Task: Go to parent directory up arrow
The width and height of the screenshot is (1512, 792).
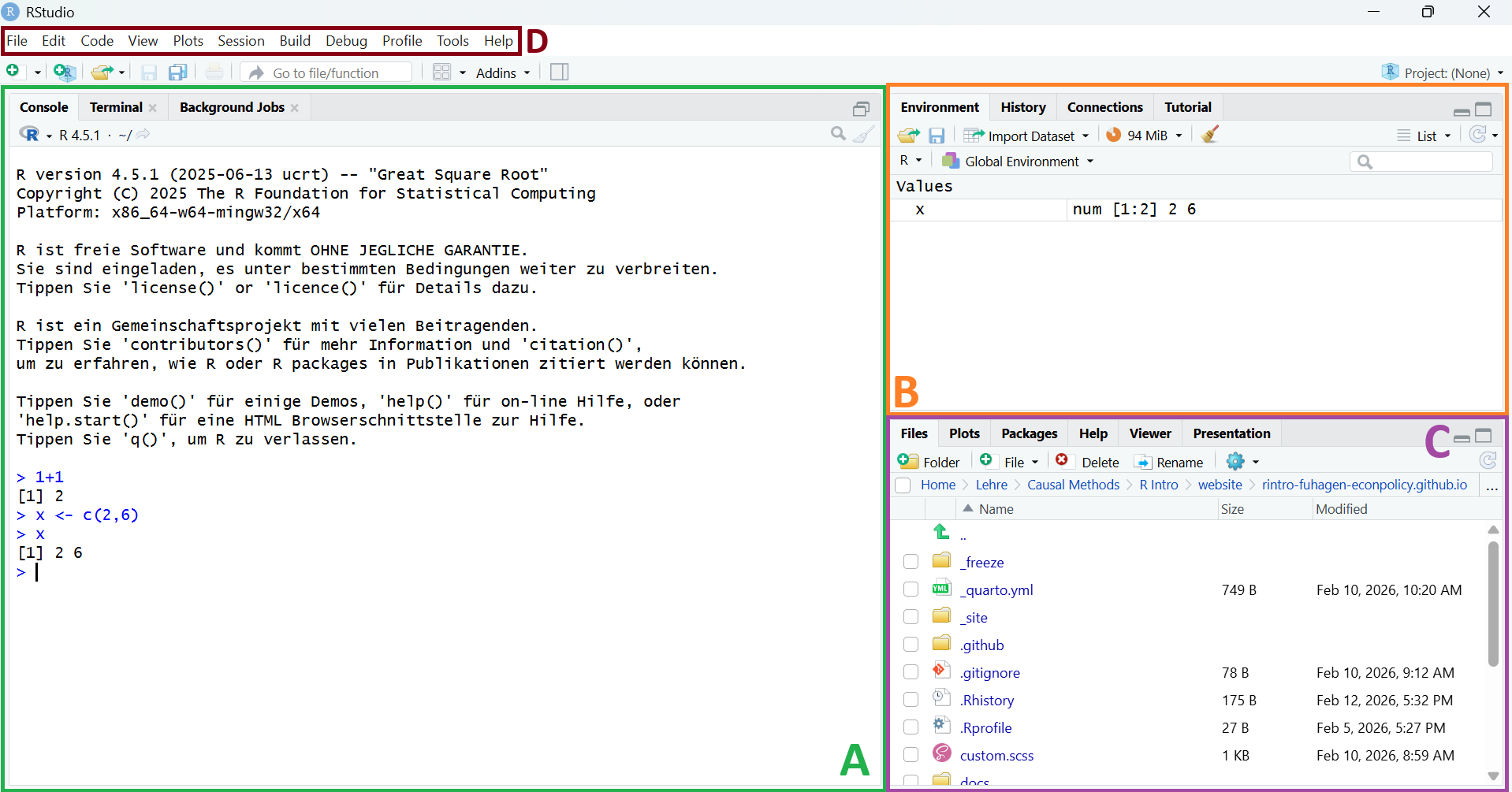Action: click(941, 532)
